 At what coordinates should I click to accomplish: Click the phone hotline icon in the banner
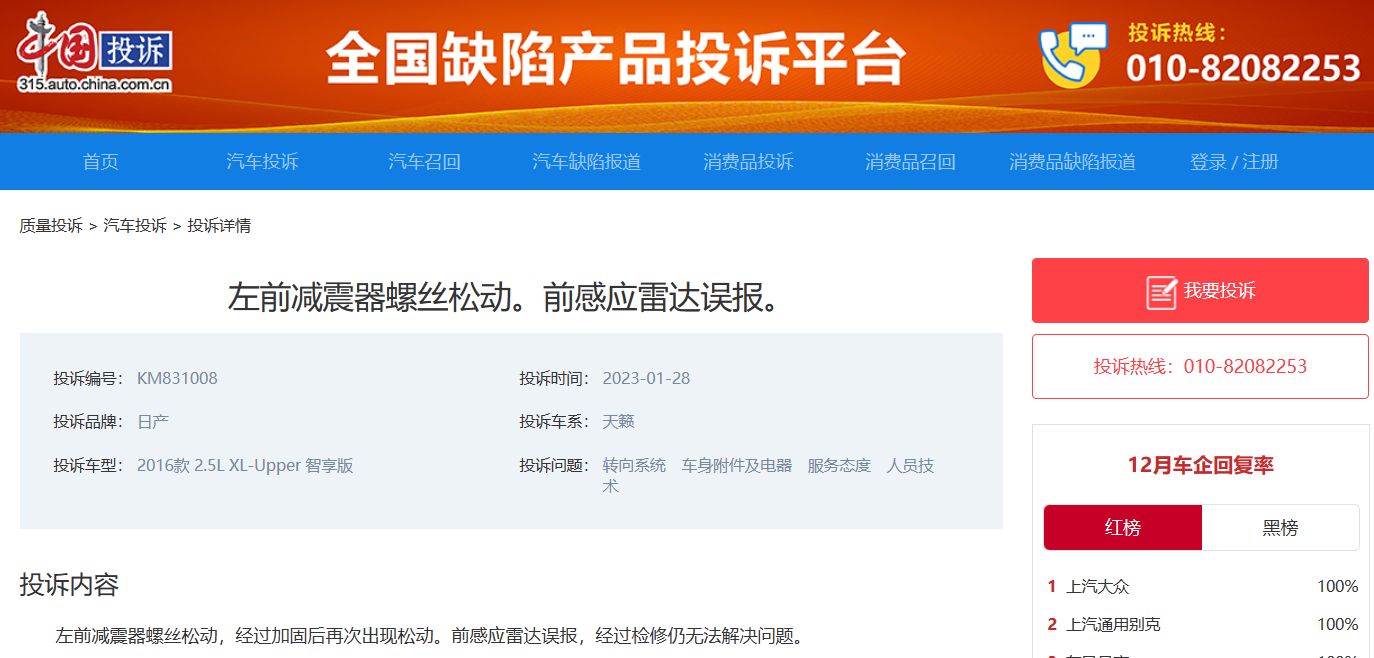(1073, 56)
